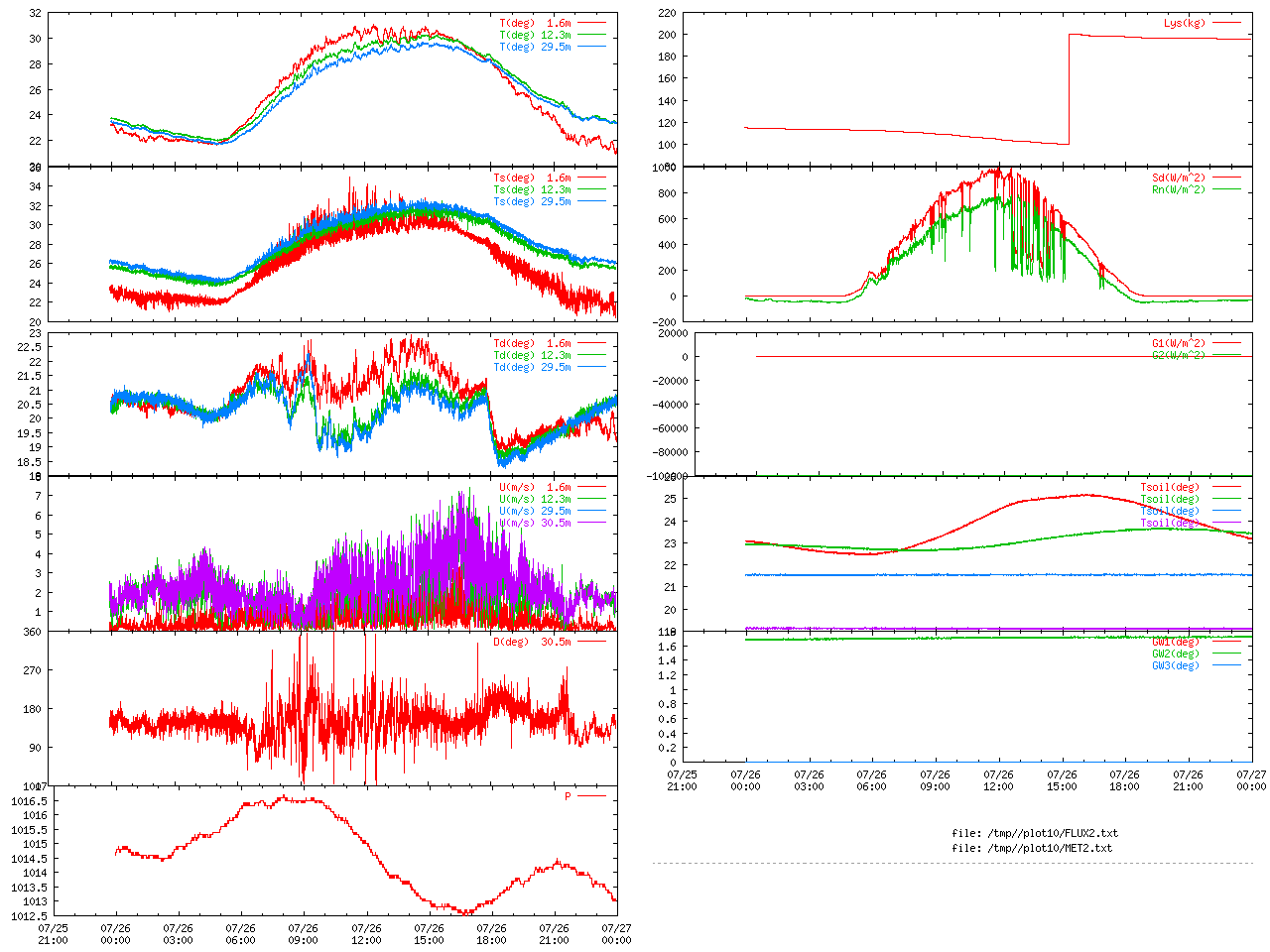1270x952 pixels.
Task: Click the 270 tick on wind direction axis
Action: 33,671
